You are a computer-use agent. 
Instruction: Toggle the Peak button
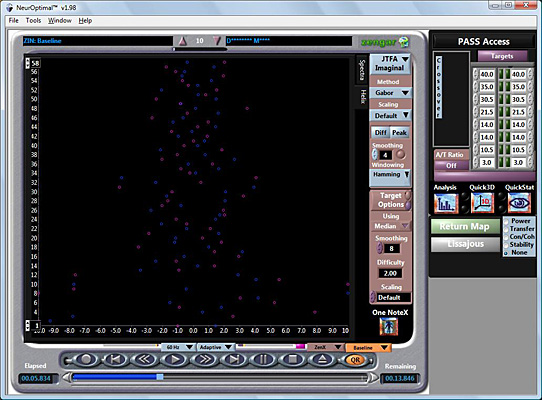[399, 132]
